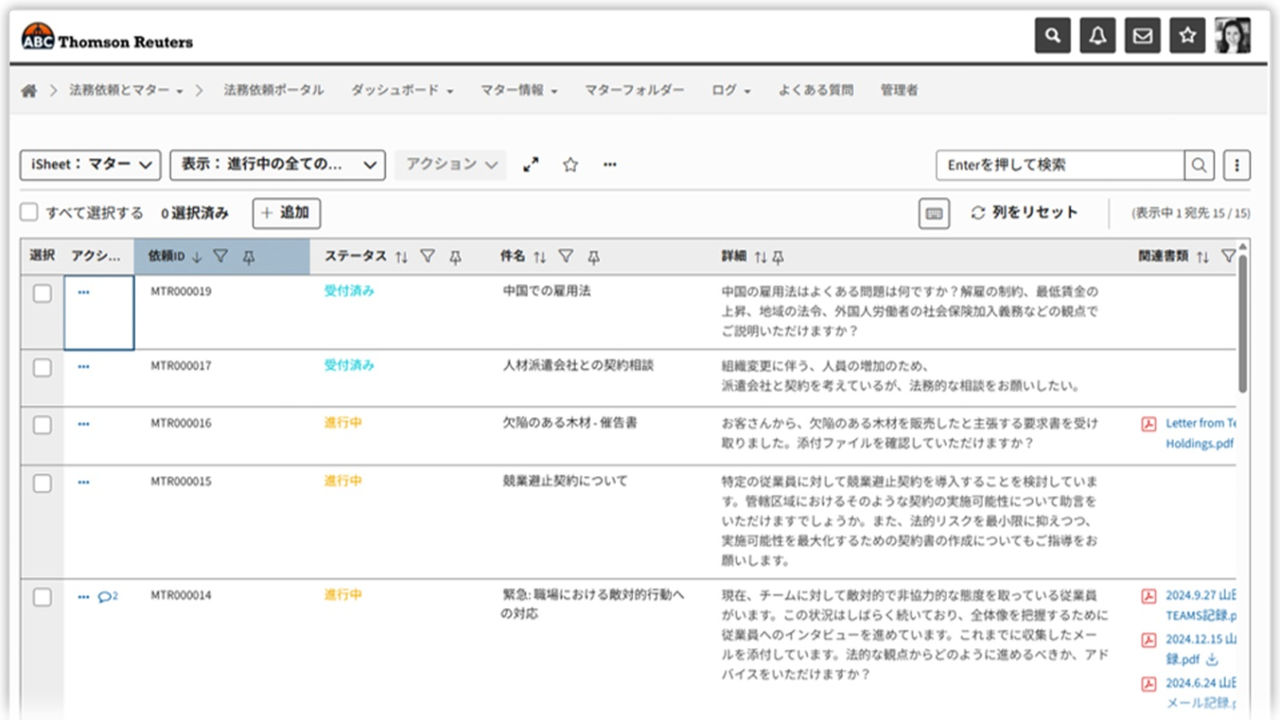This screenshot has height=720, width=1280.
Task: Expand the アクション dropdown
Action: [x=450, y=165]
